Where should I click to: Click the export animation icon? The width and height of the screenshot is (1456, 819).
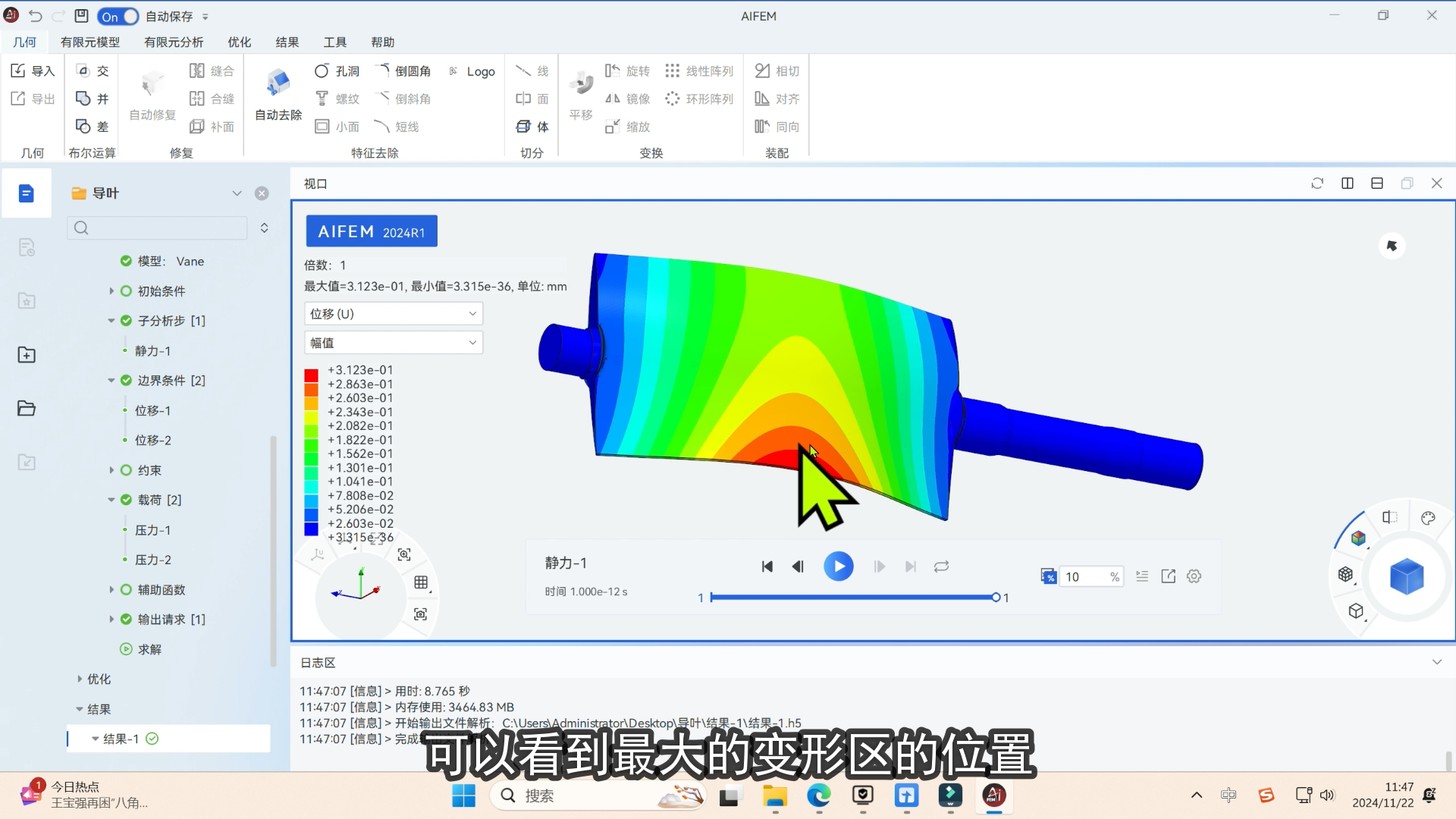1169,576
